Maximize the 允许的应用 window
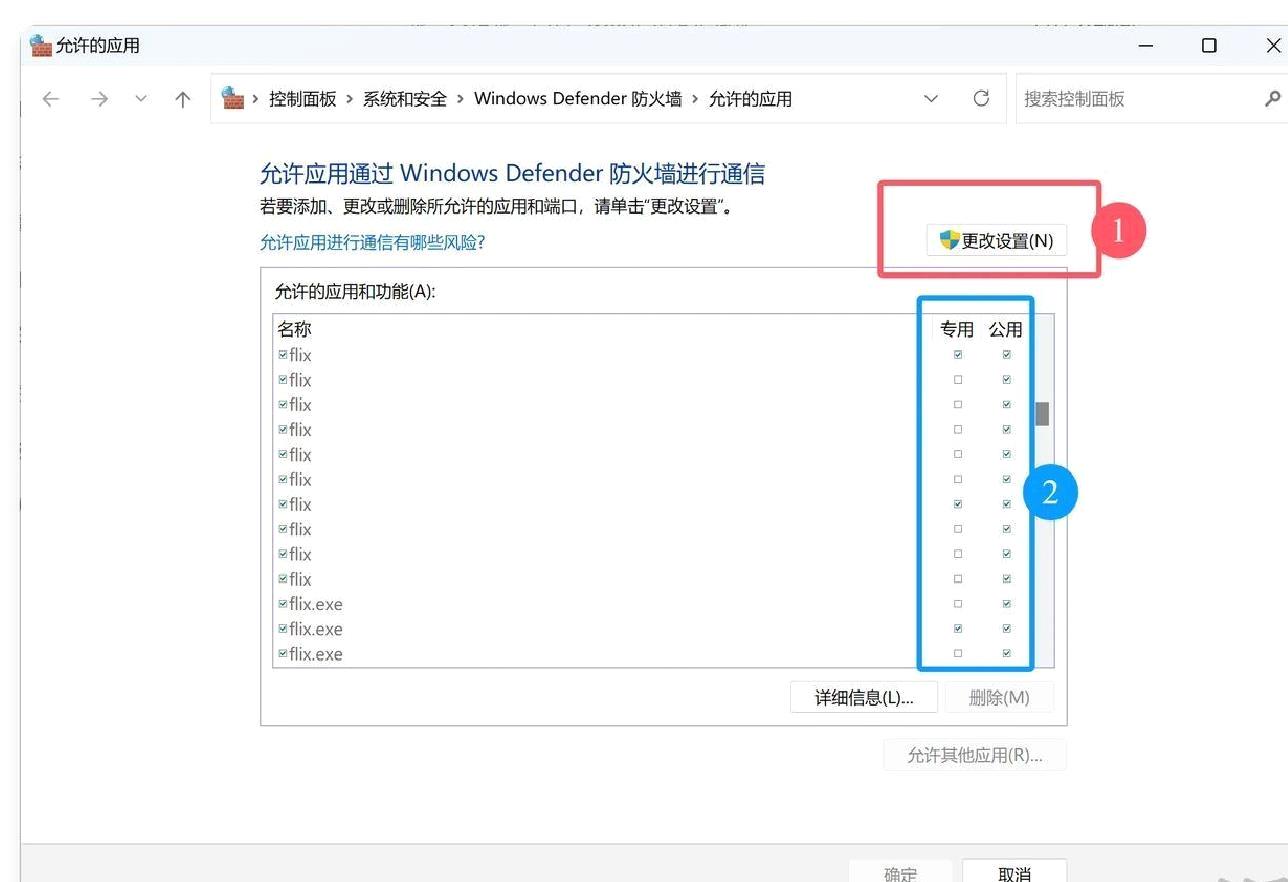 [x=1209, y=45]
